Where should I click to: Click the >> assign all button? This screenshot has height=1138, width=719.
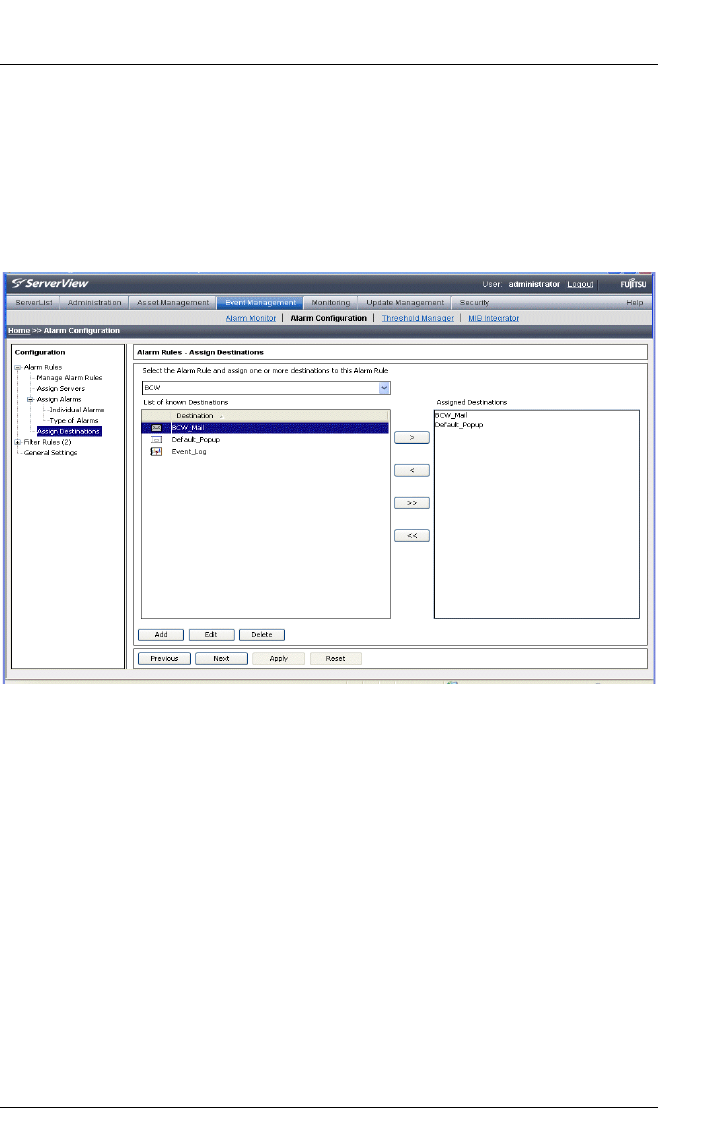pos(412,503)
